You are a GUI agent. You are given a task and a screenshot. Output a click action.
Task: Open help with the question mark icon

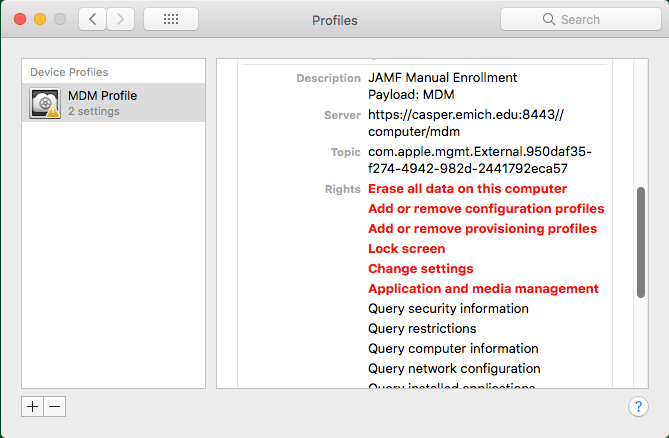coord(638,406)
